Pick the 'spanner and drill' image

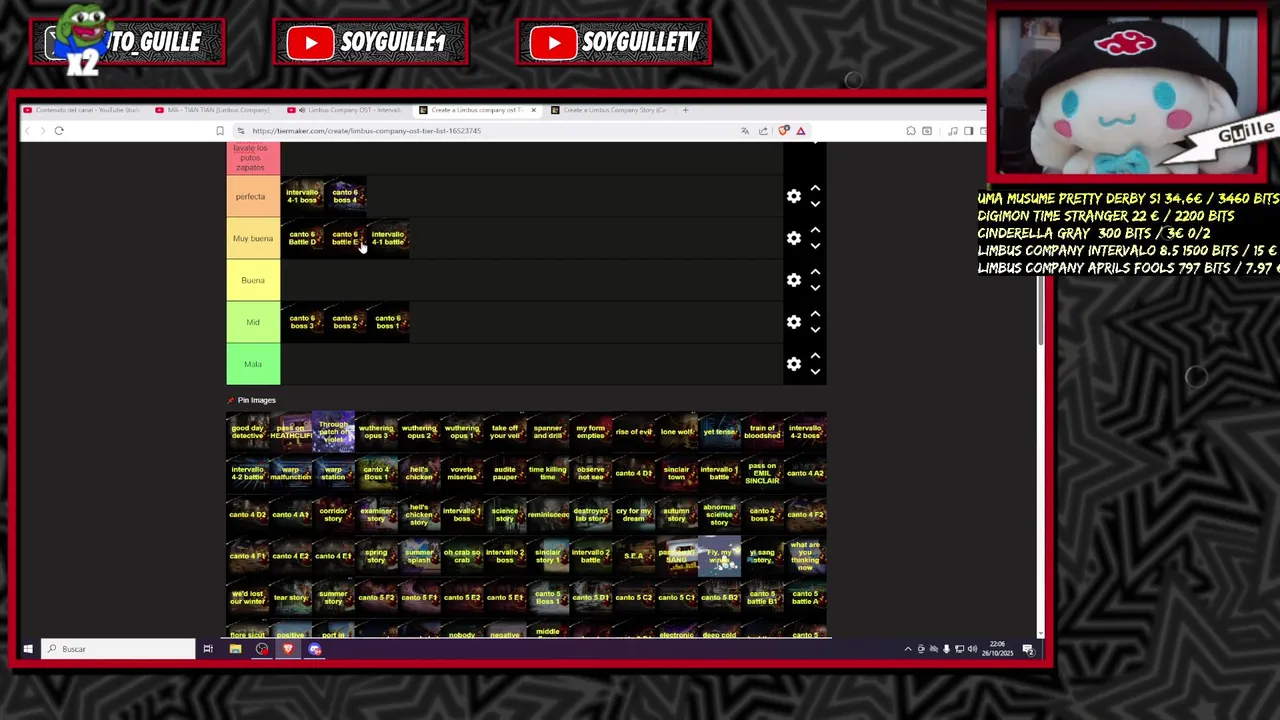[x=548, y=432]
